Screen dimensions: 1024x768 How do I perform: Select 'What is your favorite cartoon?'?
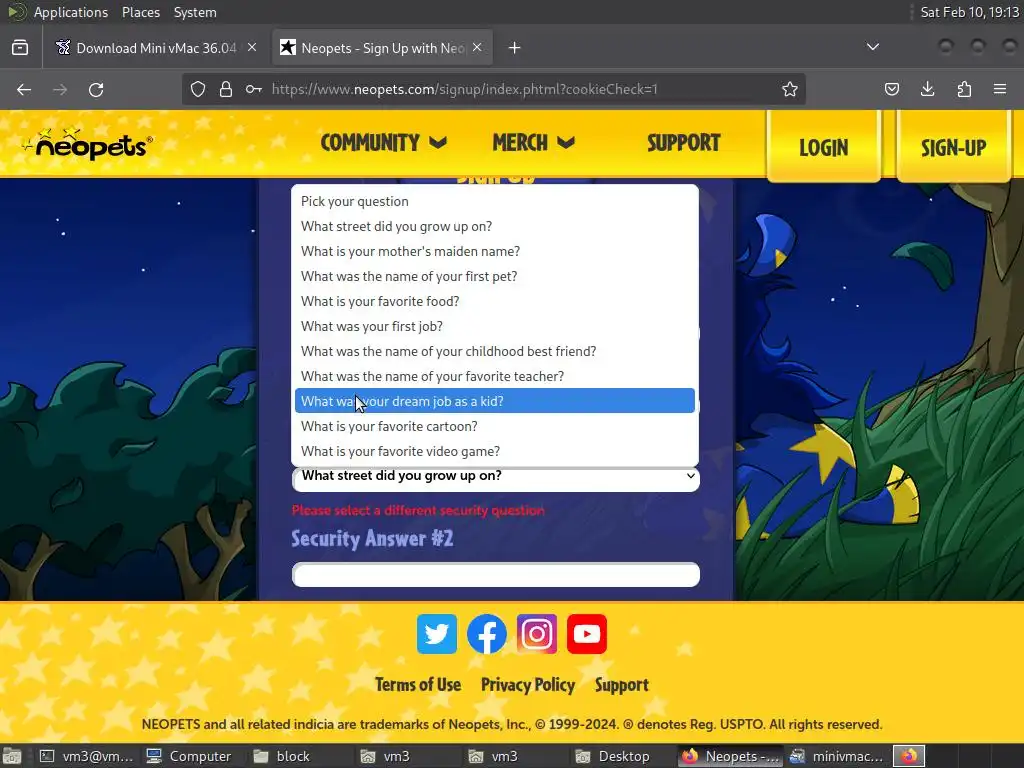[494, 426]
